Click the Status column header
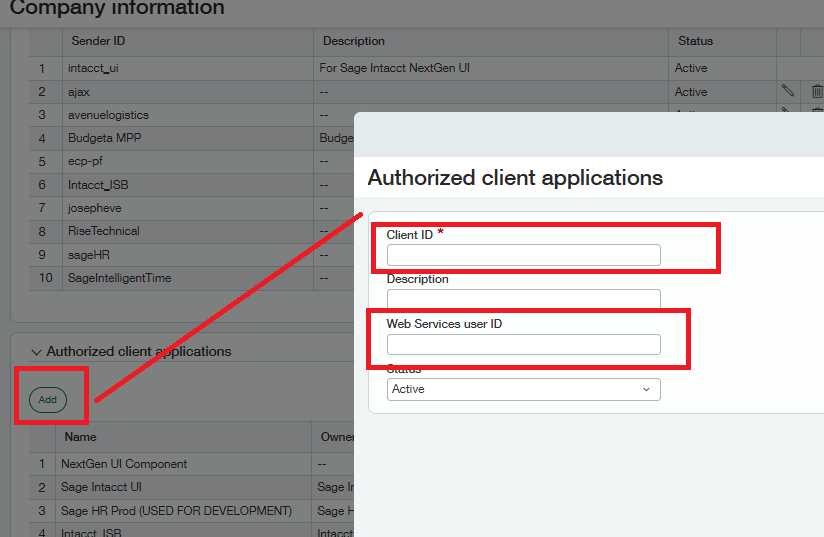The height and width of the screenshot is (537, 824). 695,41
